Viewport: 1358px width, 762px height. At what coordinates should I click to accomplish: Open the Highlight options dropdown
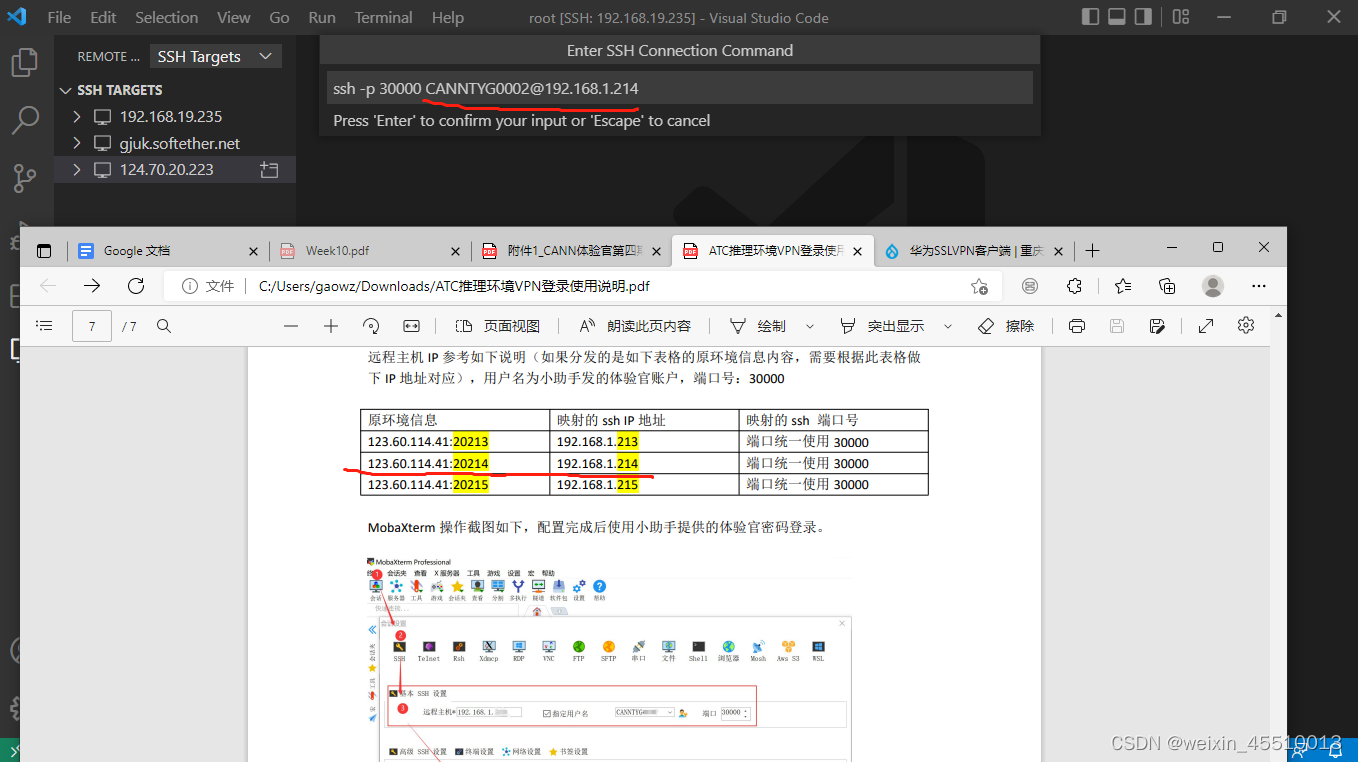pyautogui.click(x=948, y=326)
